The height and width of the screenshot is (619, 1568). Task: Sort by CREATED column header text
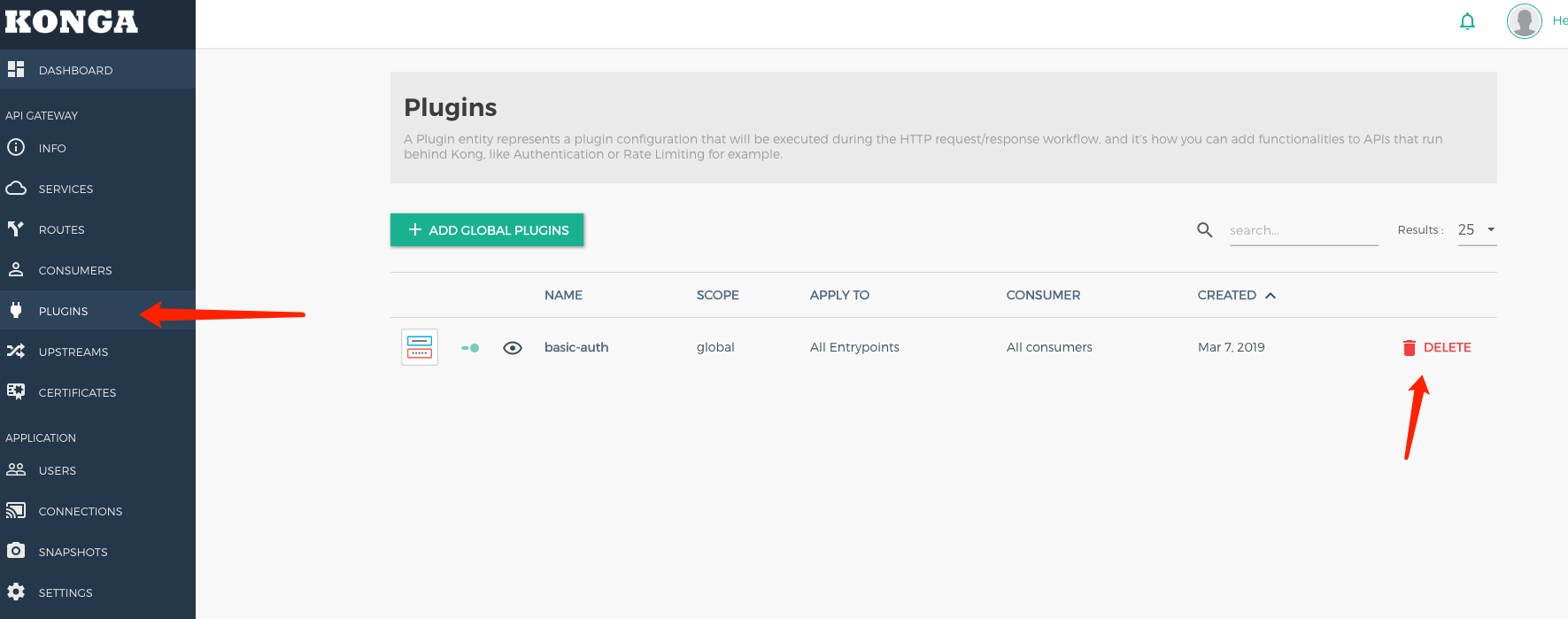[1226, 295]
